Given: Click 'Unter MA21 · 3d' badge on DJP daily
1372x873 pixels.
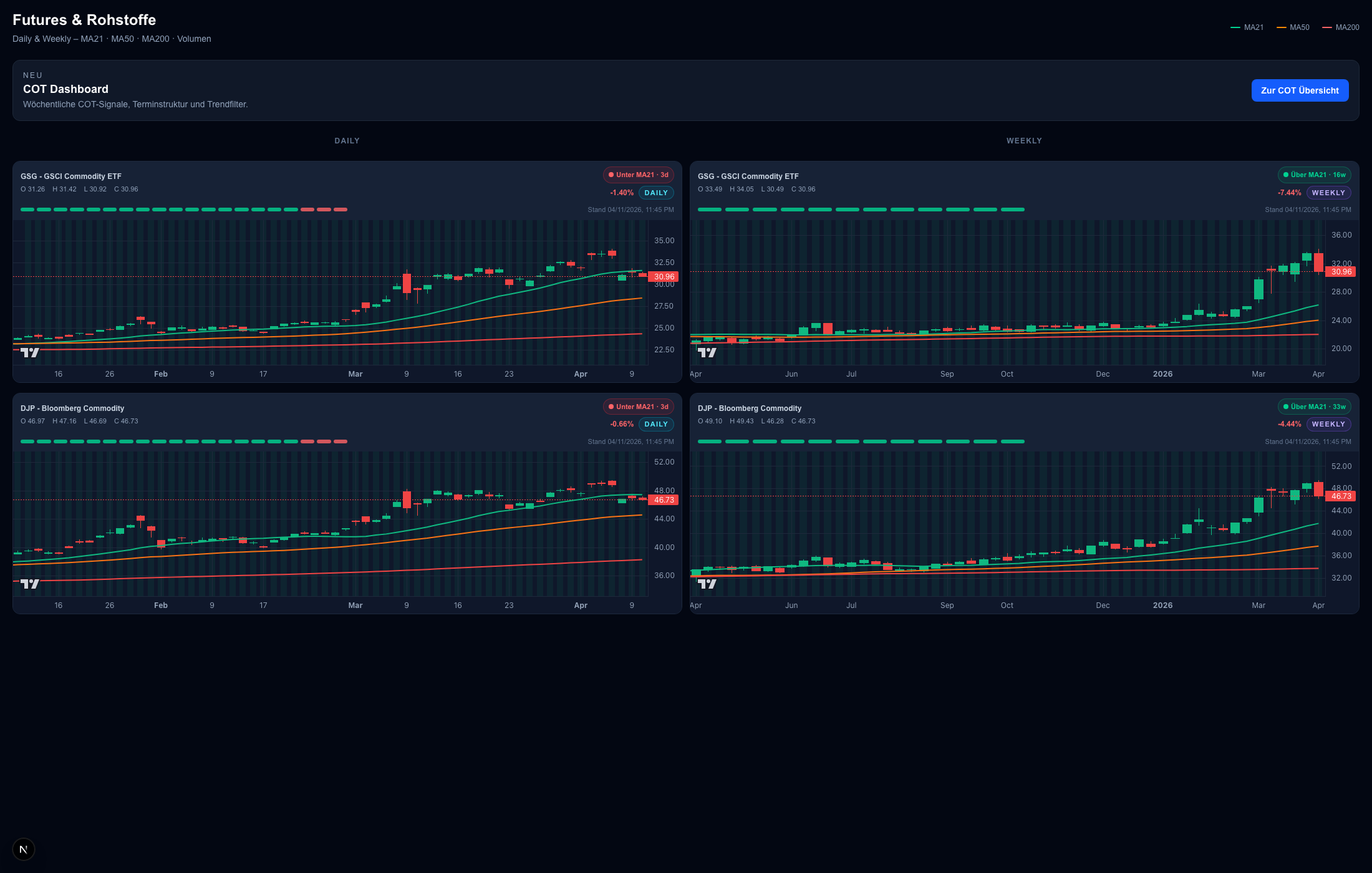Looking at the screenshot, I should (x=638, y=407).
